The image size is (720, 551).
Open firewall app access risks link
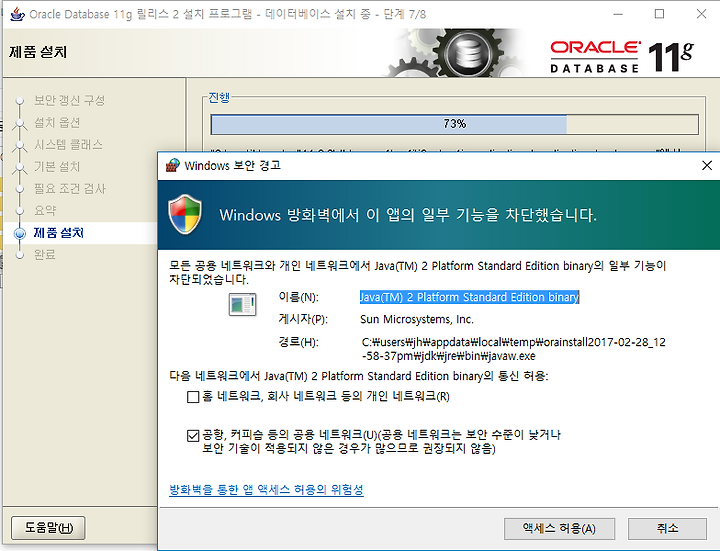coord(266,489)
